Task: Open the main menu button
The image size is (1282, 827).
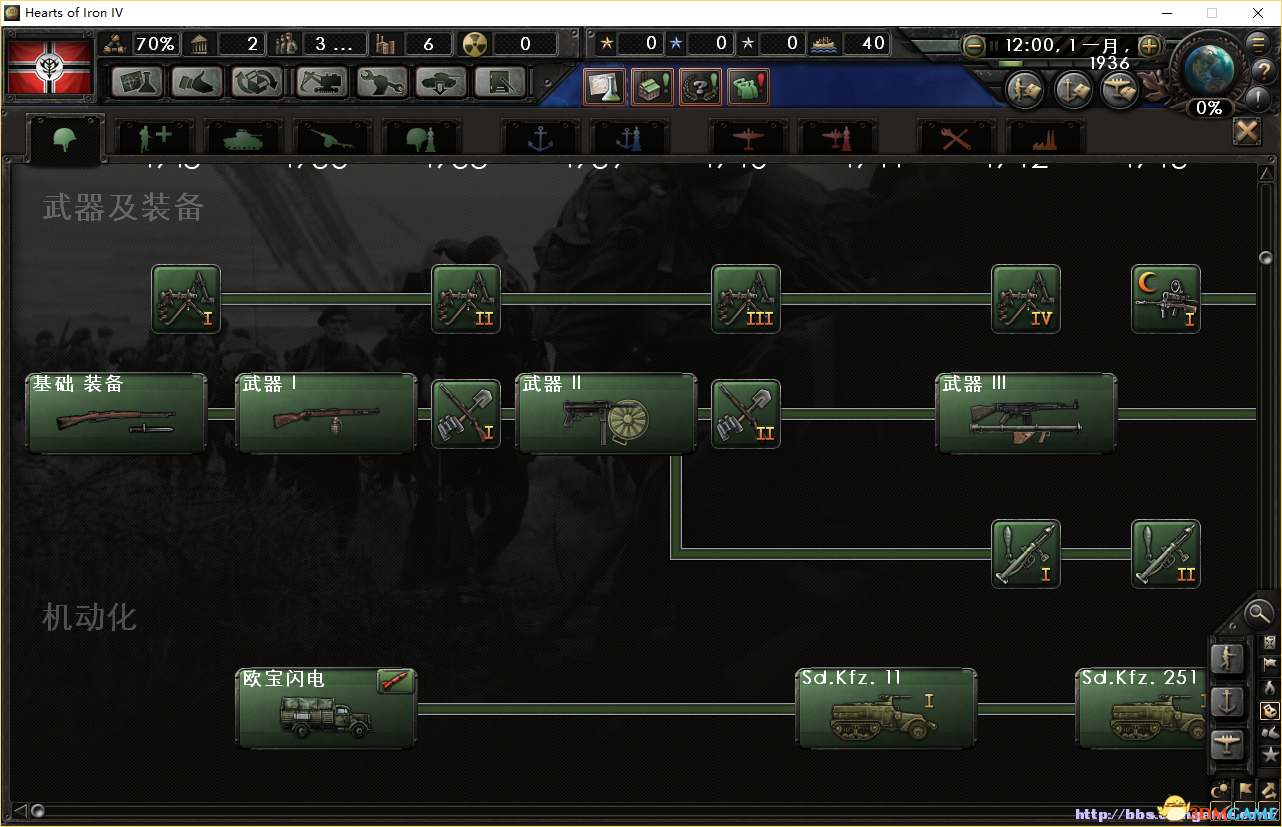Action: click(x=1257, y=44)
